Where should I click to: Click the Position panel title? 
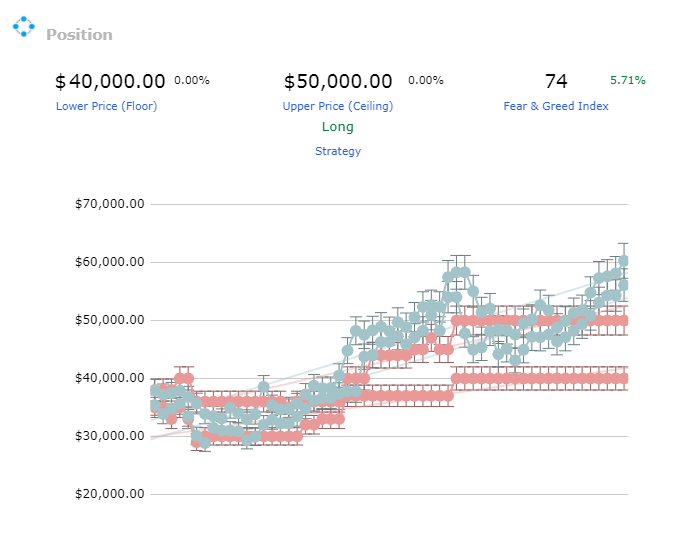(x=79, y=35)
